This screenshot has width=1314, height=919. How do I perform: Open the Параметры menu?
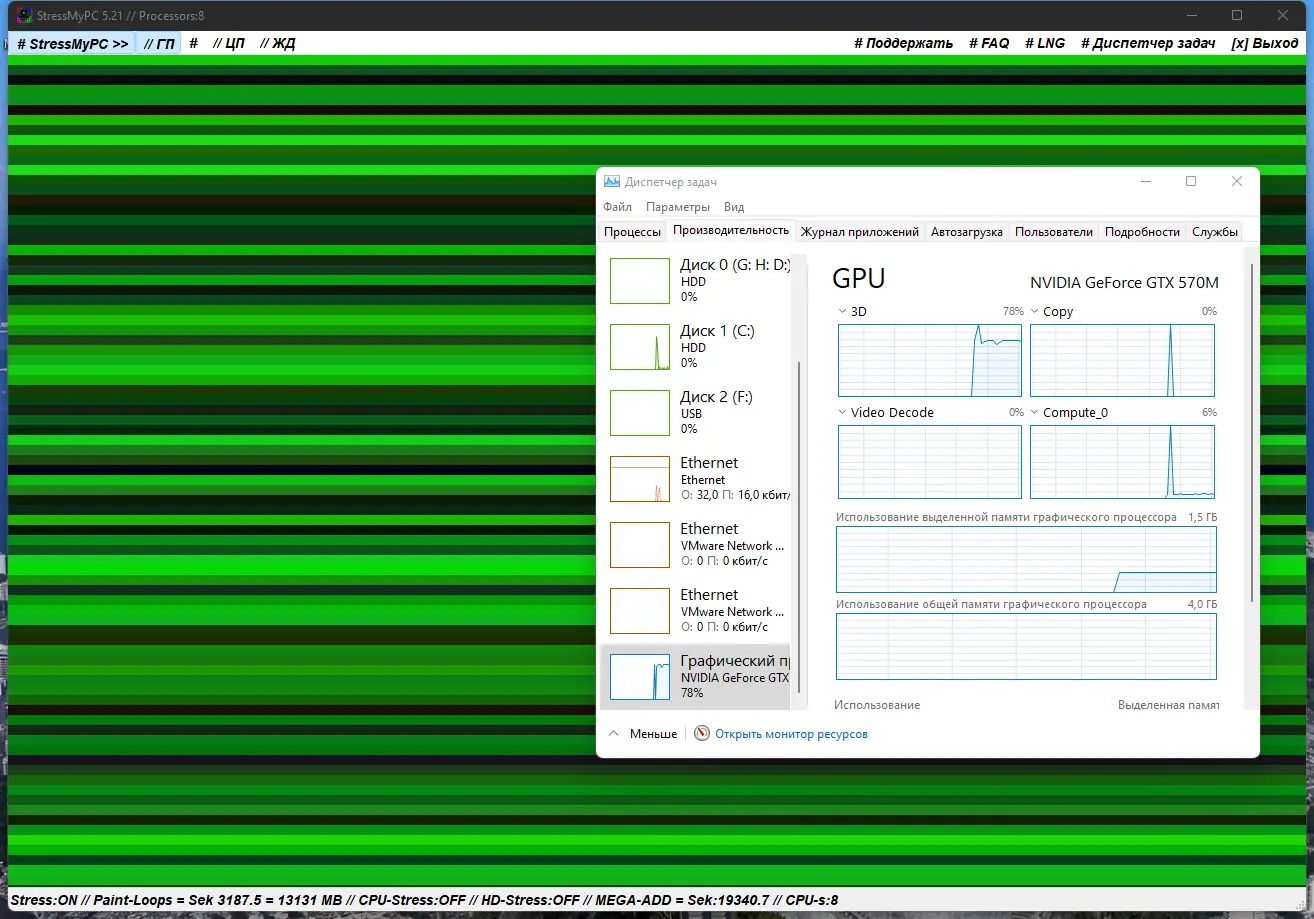click(677, 207)
